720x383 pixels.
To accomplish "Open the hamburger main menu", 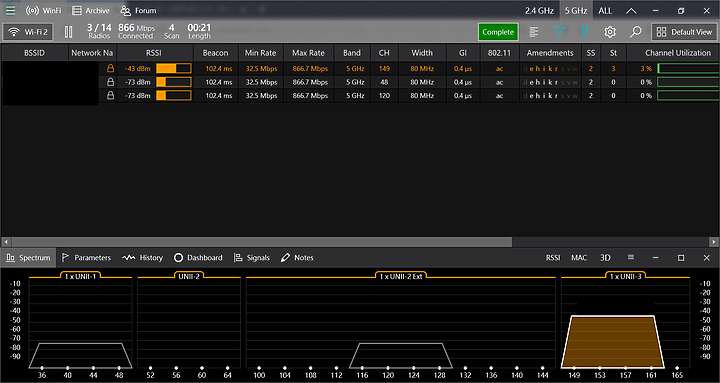I will 10,10.
